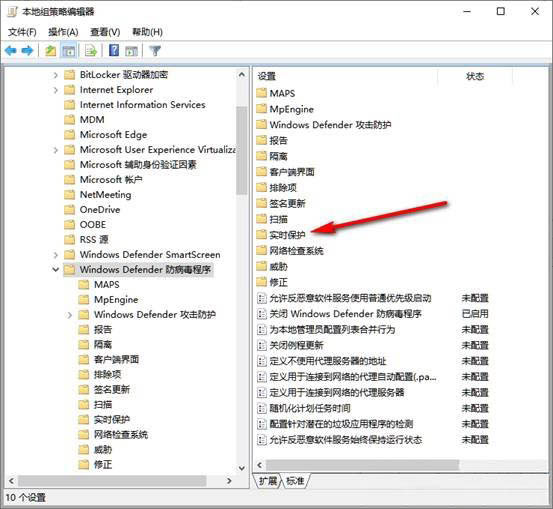
Task: Expand the BitLocker 驱动器加密 tree node
Action: point(55,75)
